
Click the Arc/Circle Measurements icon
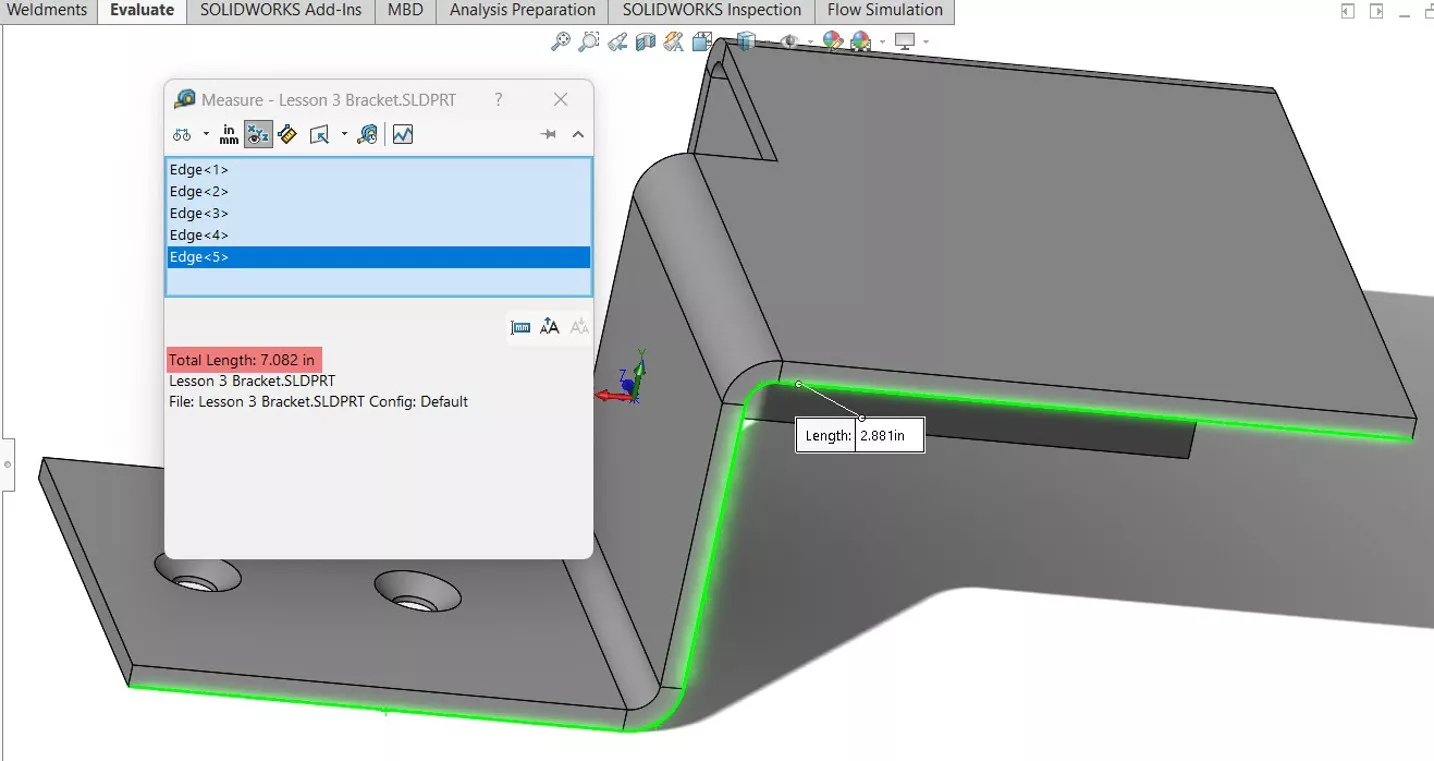182,134
